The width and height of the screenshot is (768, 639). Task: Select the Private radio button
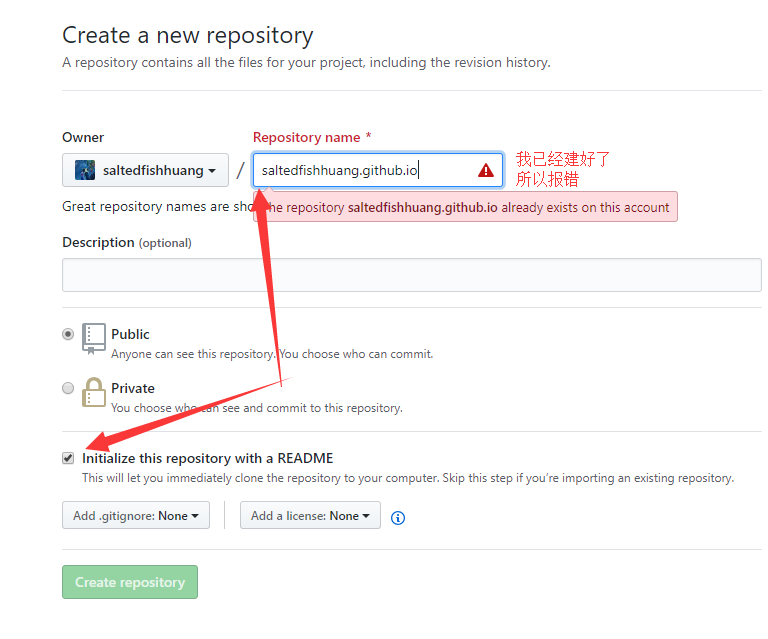[x=68, y=388]
